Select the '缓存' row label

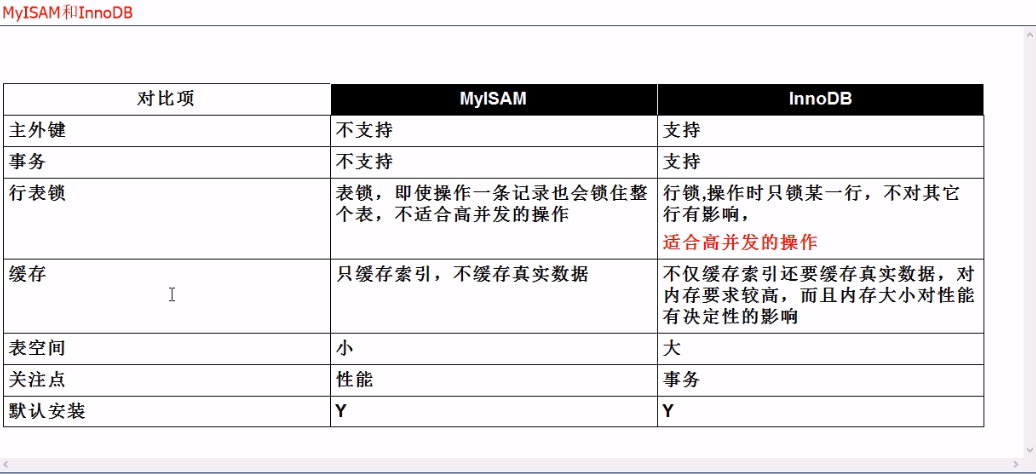click(x=27, y=274)
